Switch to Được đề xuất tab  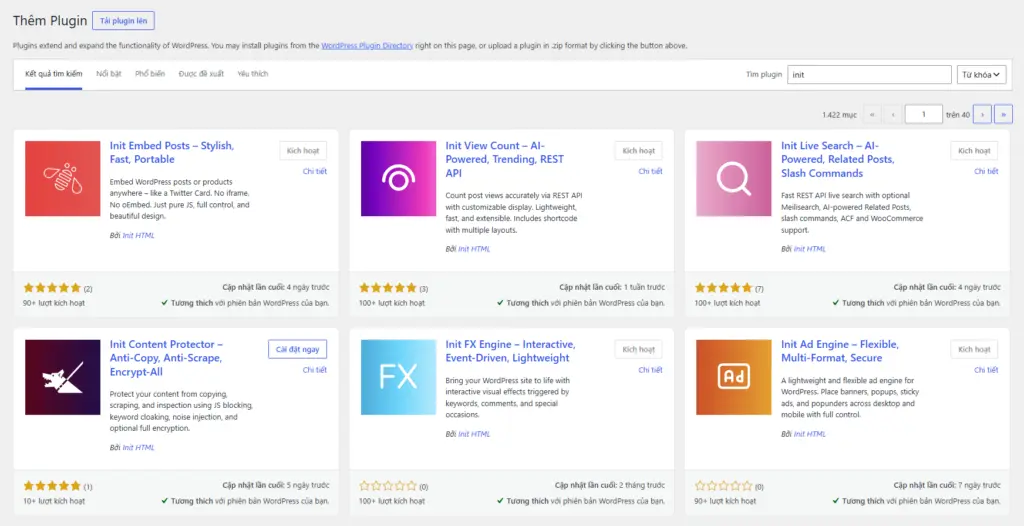pos(201,74)
